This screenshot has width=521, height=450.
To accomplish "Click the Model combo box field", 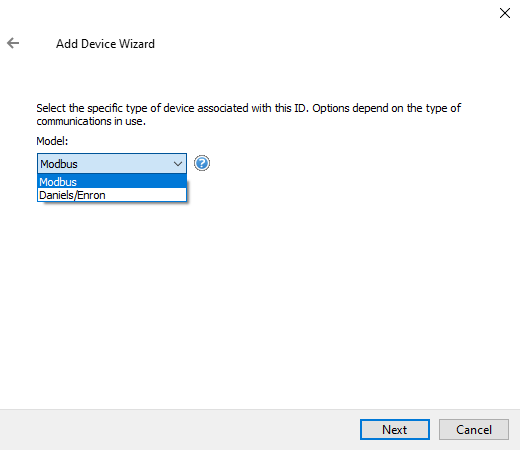I will [112, 164].
